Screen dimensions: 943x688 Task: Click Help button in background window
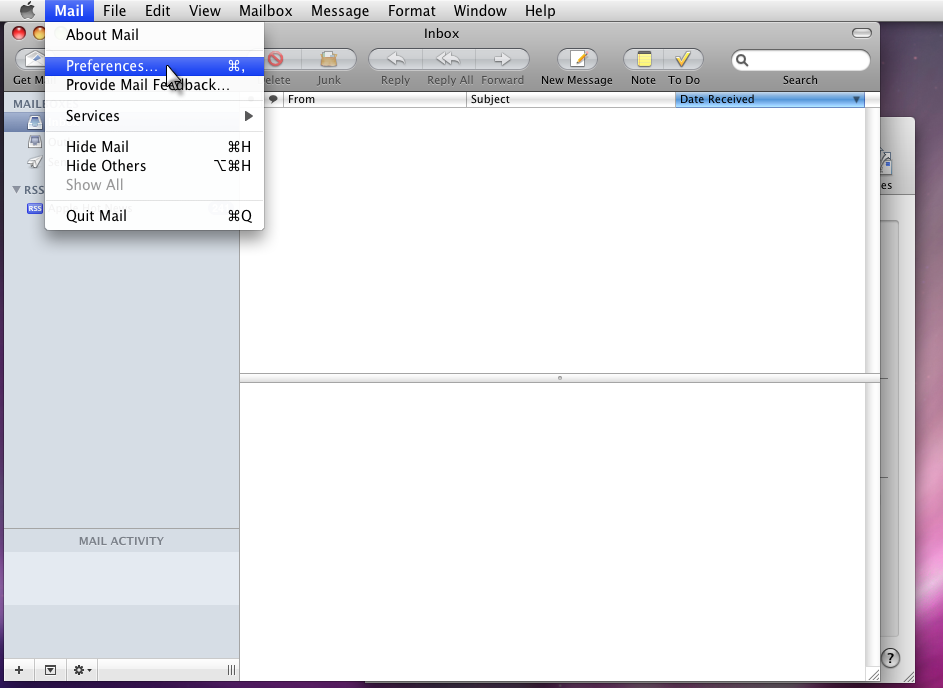[x=891, y=658]
